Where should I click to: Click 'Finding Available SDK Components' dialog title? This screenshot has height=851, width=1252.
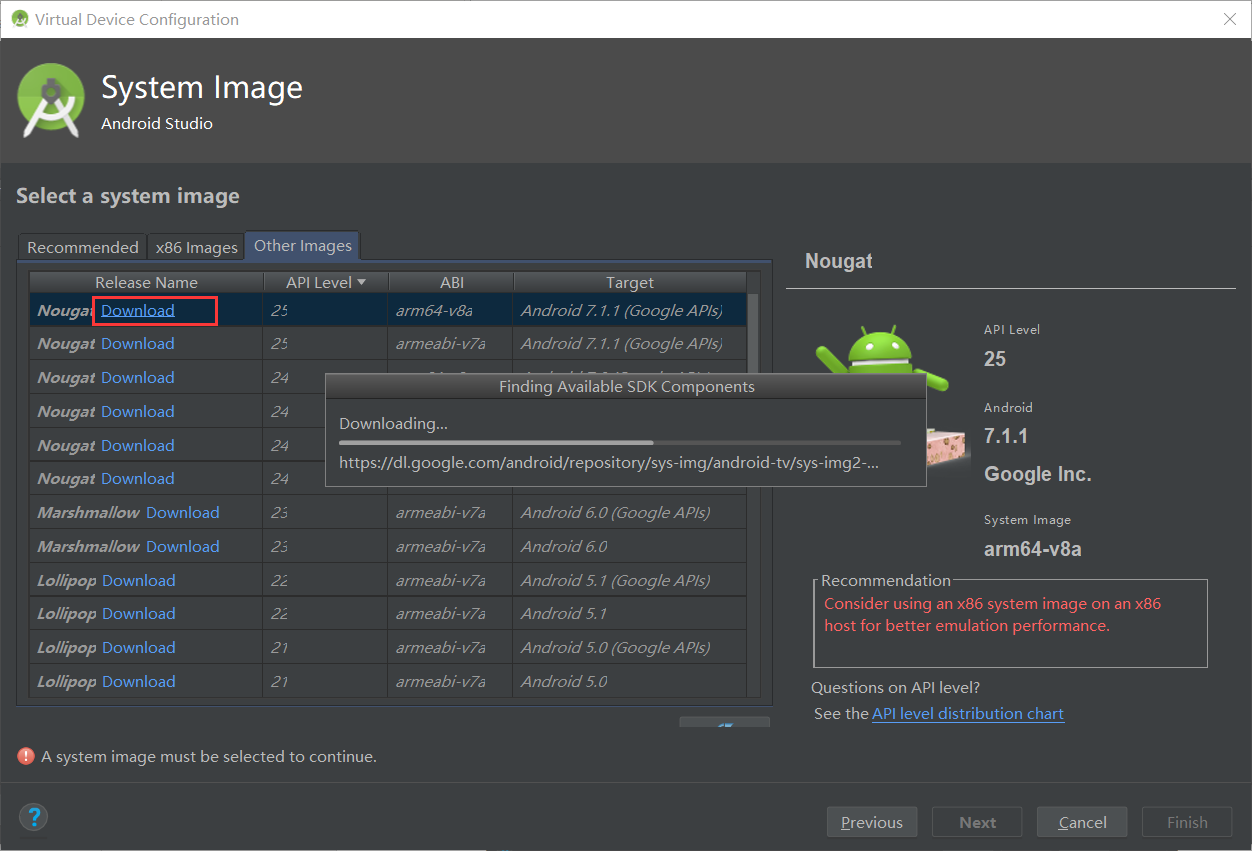coord(627,386)
